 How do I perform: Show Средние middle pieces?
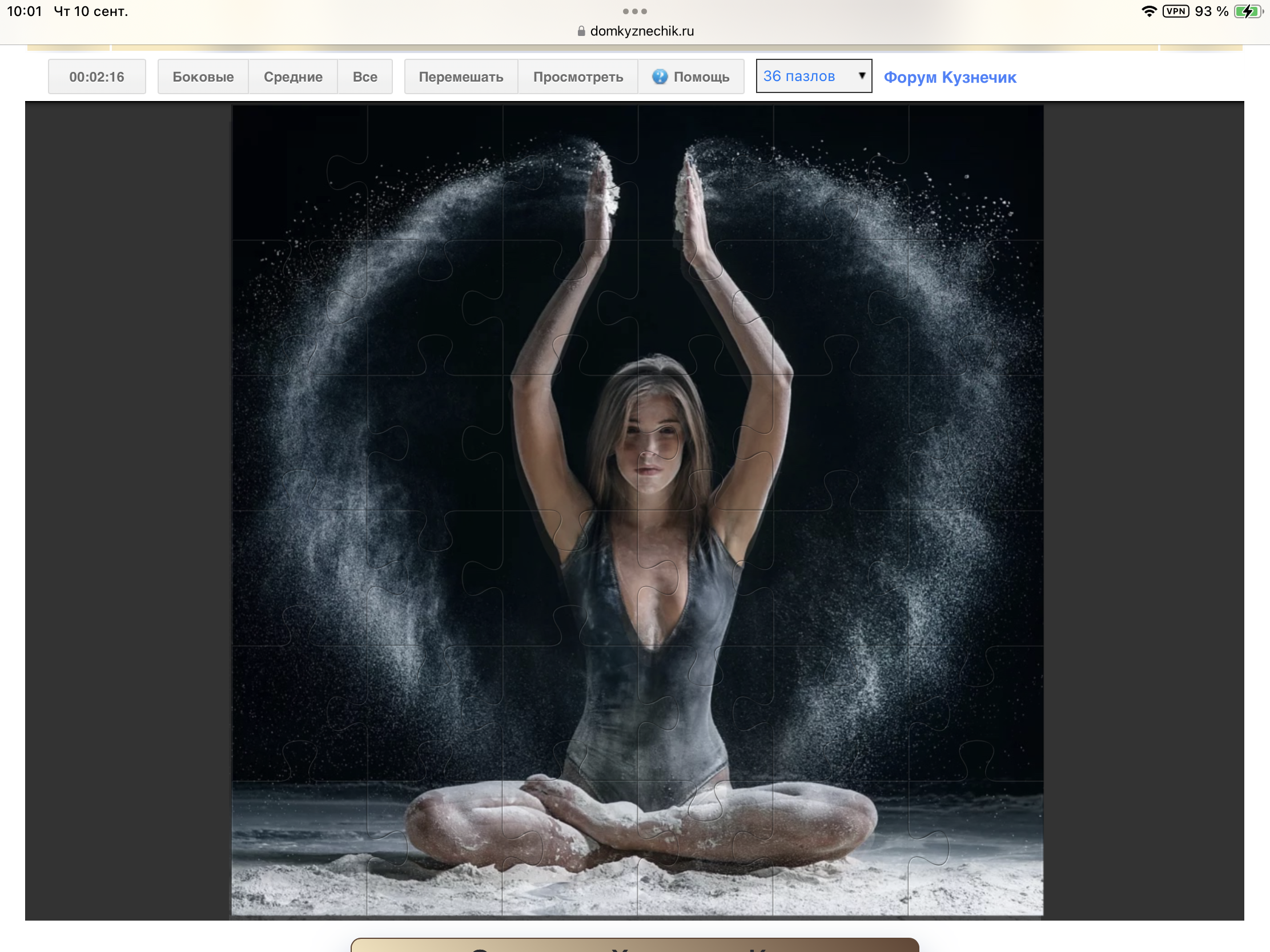(293, 76)
